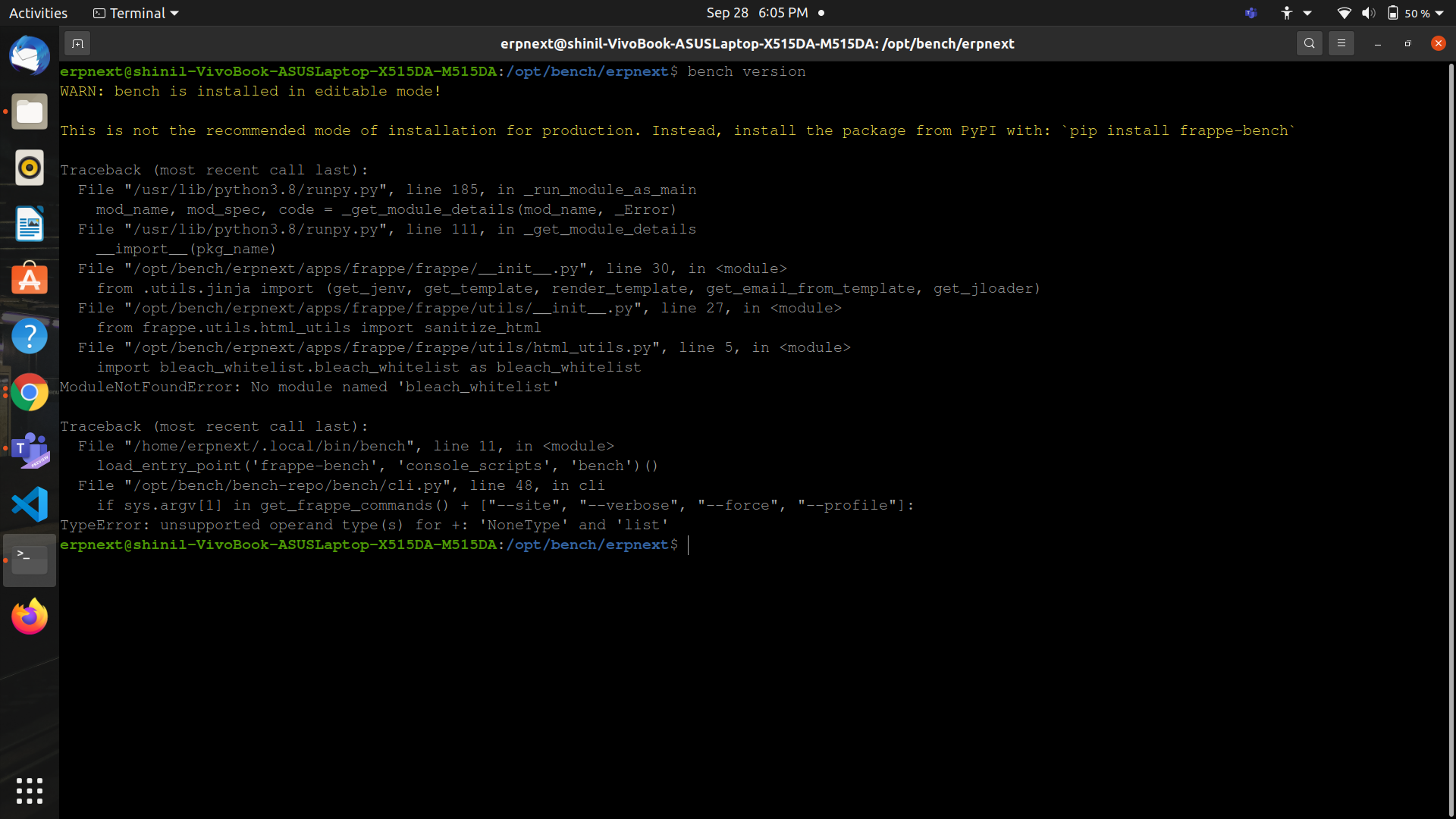The width and height of the screenshot is (1456, 819).
Task: Click 'WARN: bench is installed in editable mode!'
Action: (250, 91)
